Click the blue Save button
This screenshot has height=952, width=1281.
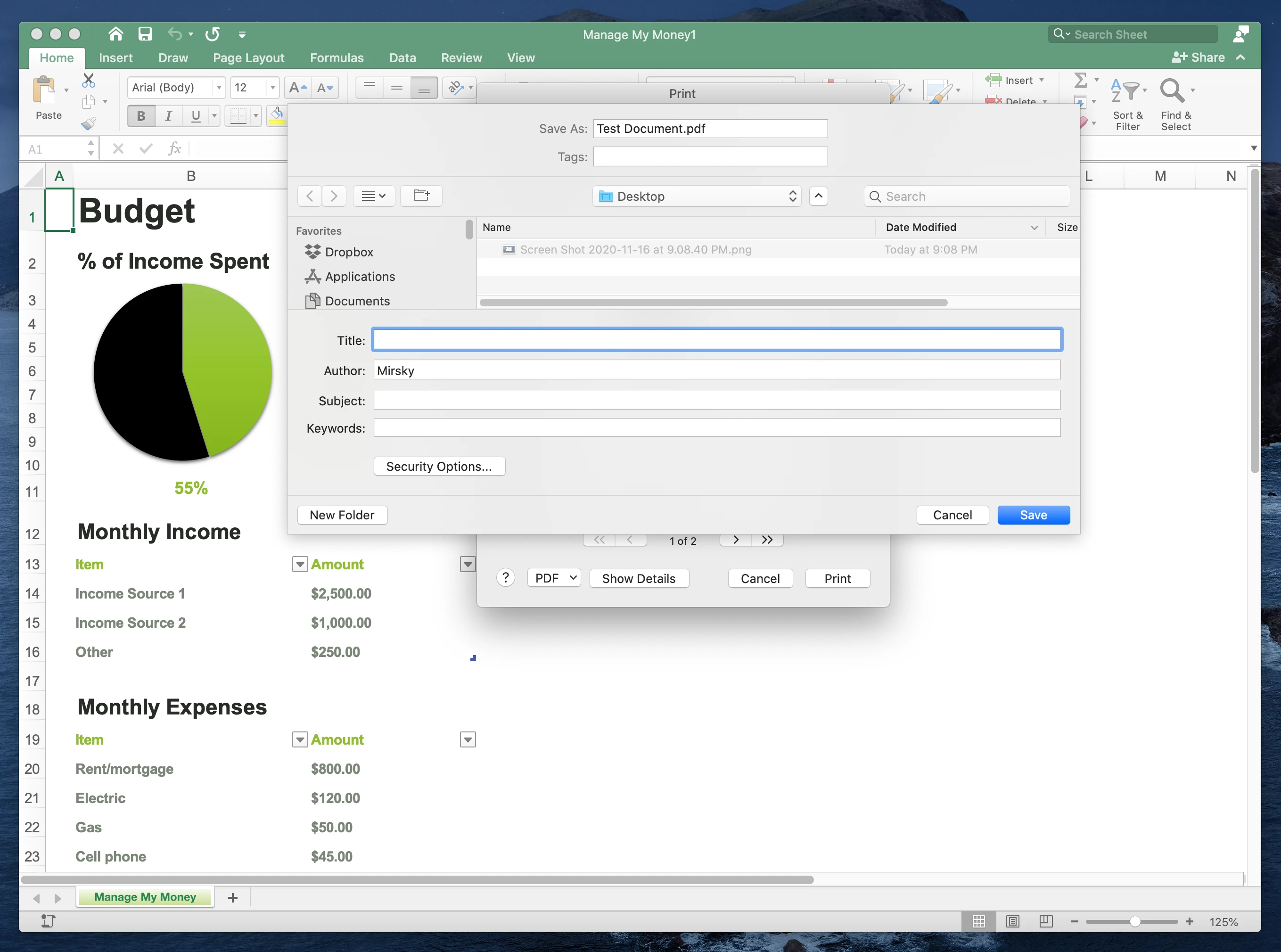pos(1033,515)
